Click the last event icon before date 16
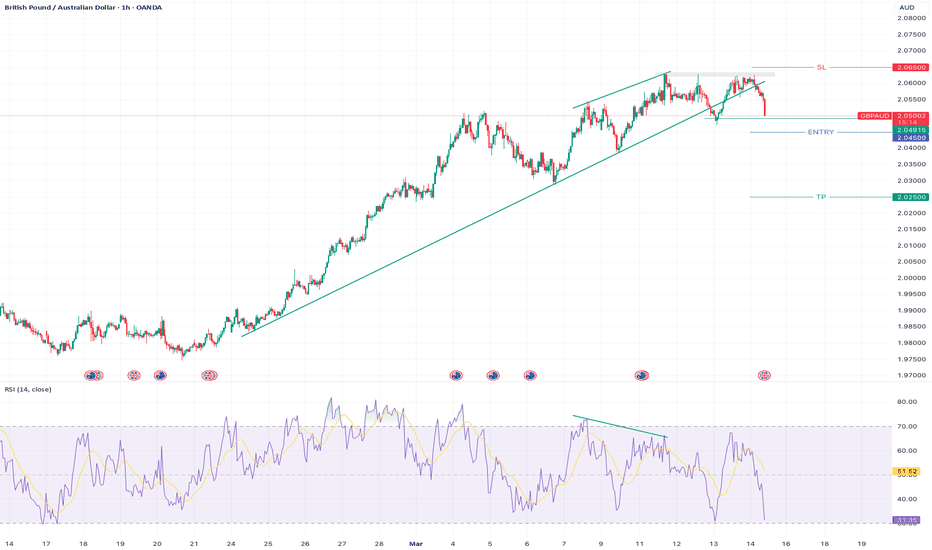This screenshot has width=932, height=550. click(x=764, y=375)
